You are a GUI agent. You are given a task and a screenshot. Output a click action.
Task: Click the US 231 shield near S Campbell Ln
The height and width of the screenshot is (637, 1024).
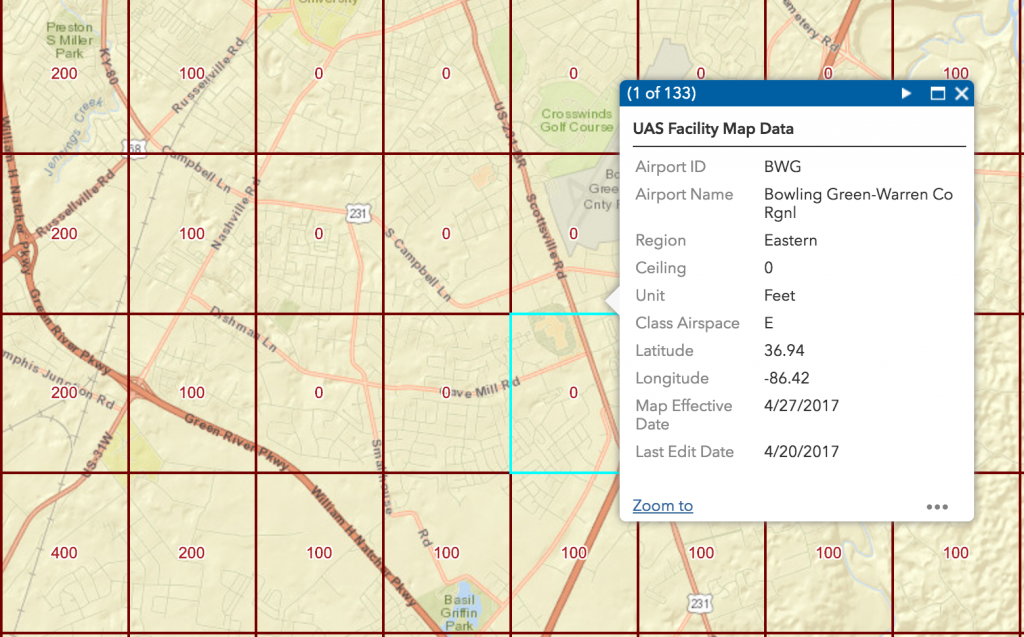(359, 213)
